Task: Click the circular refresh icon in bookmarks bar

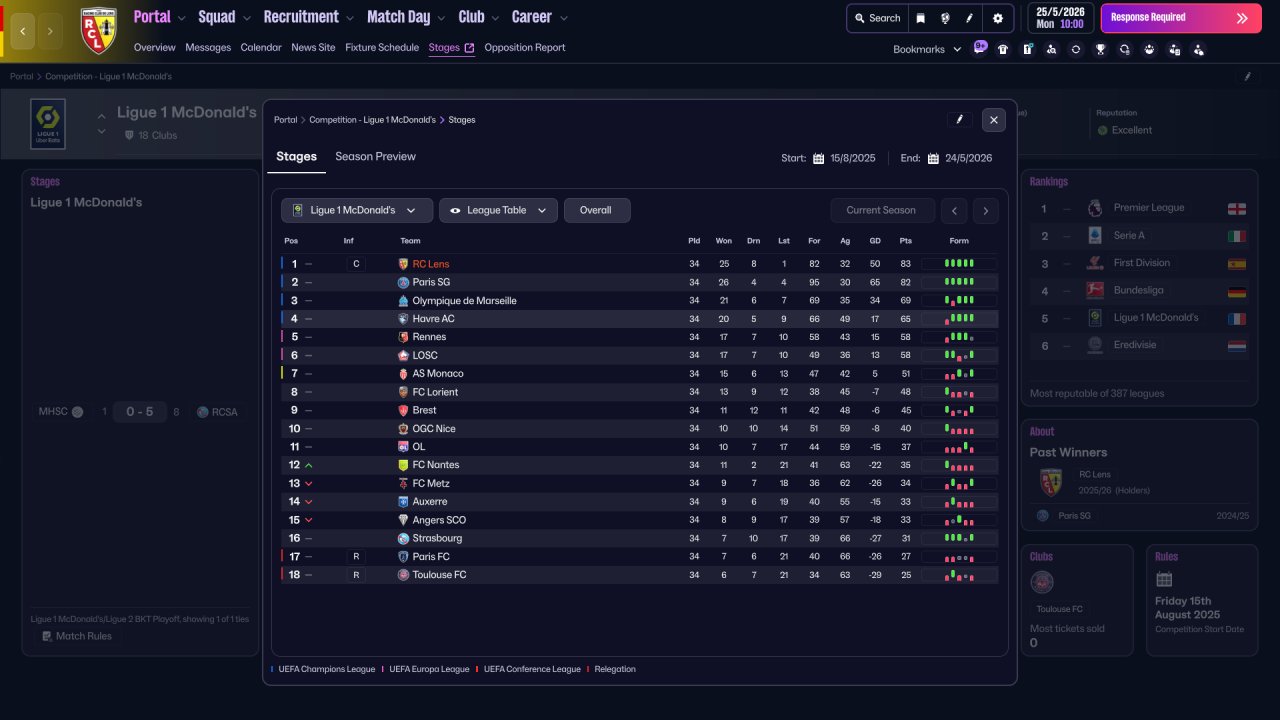Action: point(1076,49)
